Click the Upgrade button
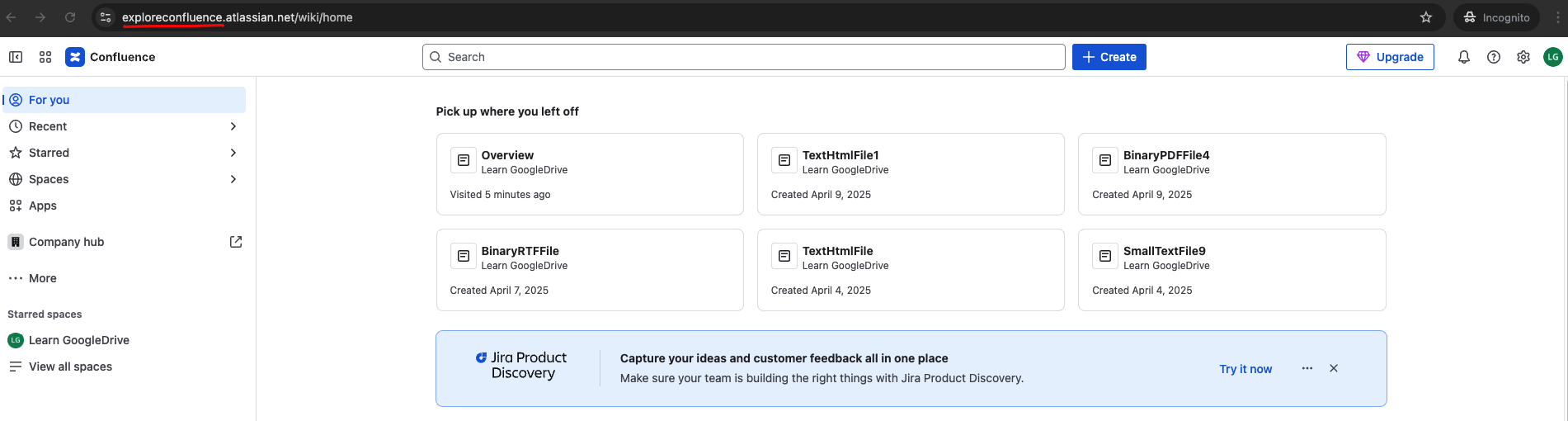Viewport: 1568px width, 421px height. point(1390,57)
